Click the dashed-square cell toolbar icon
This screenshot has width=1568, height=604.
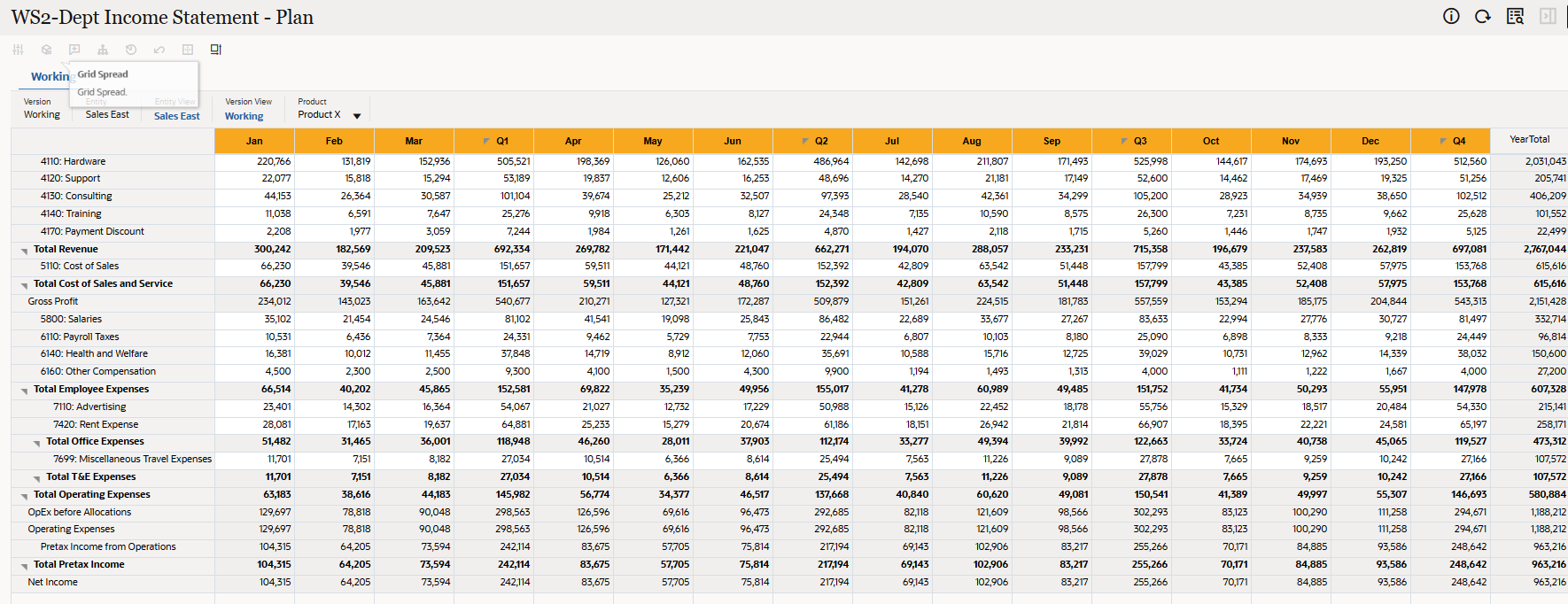(x=188, y=50)
